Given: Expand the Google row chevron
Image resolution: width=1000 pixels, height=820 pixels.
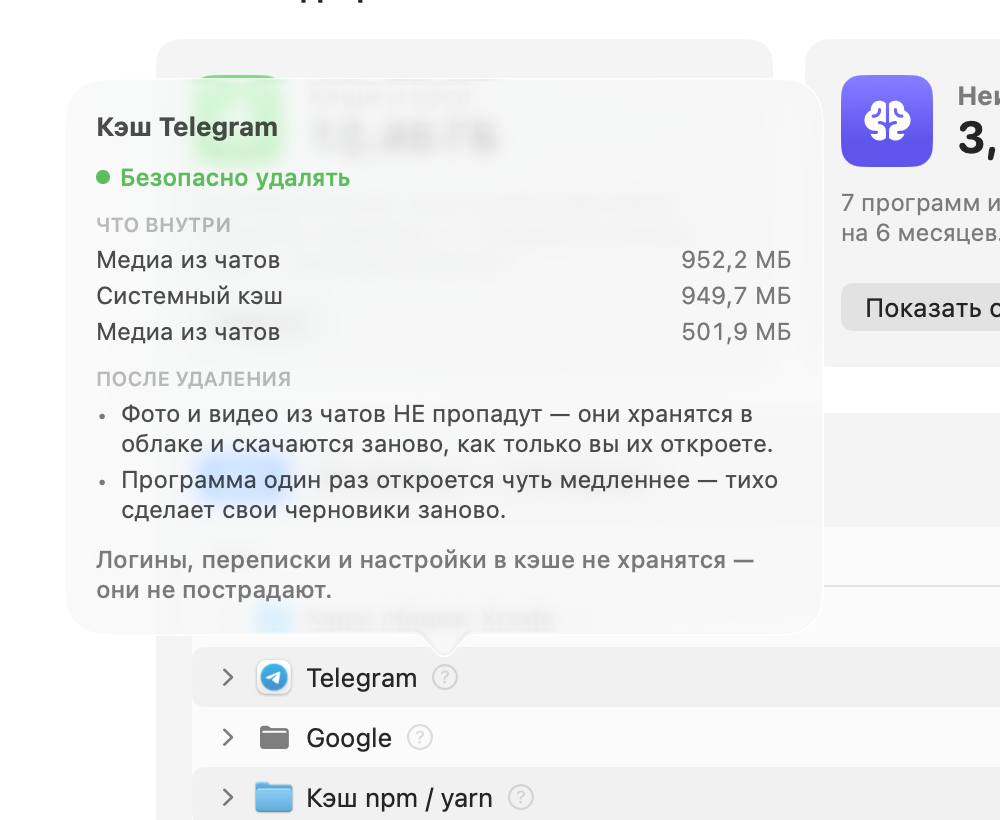Looking at the screenshot, I should [228, 737].
